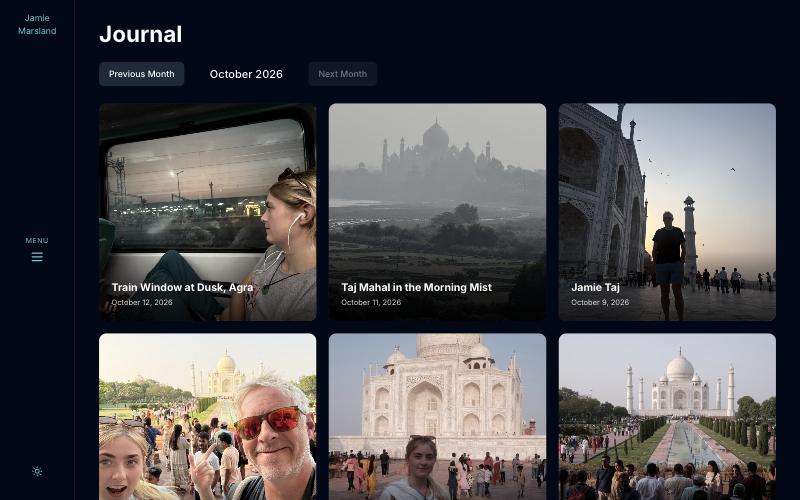The image size is (800, 500).
Task: Toggle light mode with the sun icon
Action: tap(37, 471)
